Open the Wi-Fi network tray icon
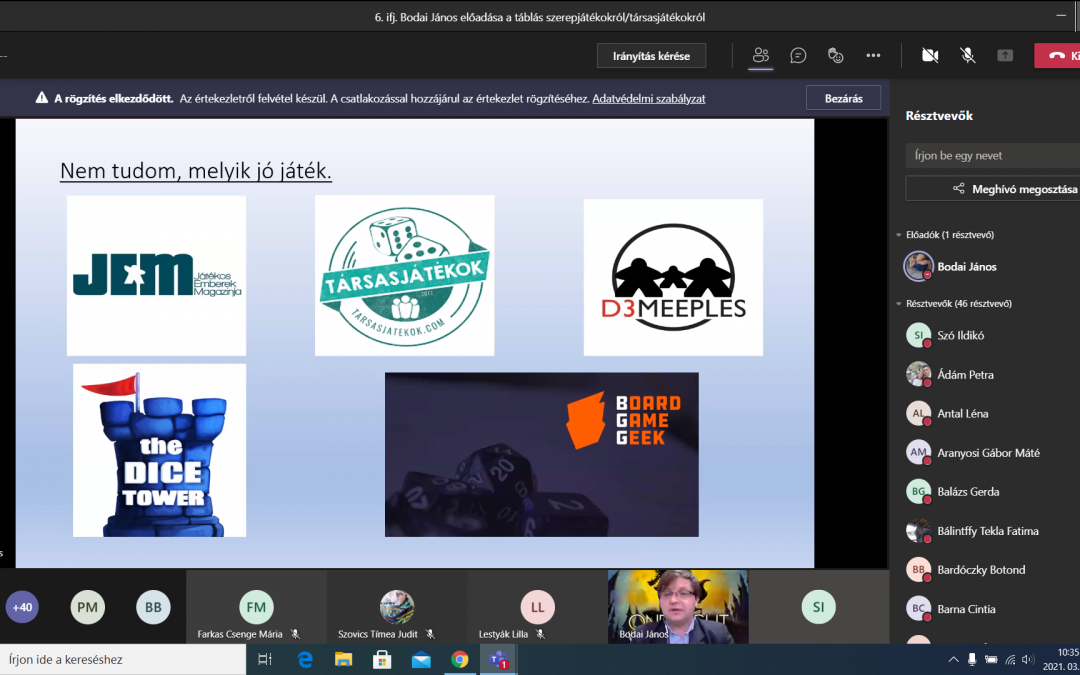Image resolution: width=1080 pixels, height=675 pixels. (x=1010, y=660)
